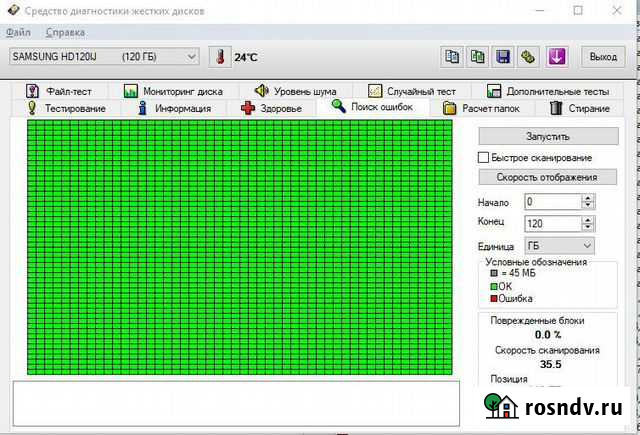Open the Здоровье tab with red cross icon
The width and height of the screenshot is (640, 435).
point(270,108)
